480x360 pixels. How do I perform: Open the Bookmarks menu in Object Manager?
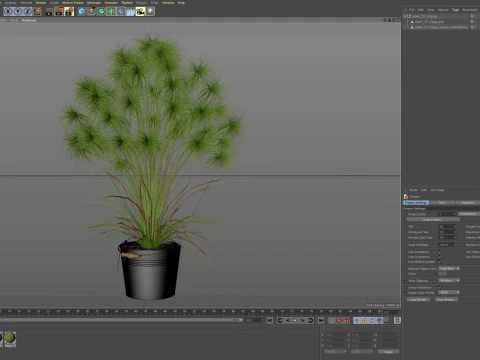click(x=471, y=10)
